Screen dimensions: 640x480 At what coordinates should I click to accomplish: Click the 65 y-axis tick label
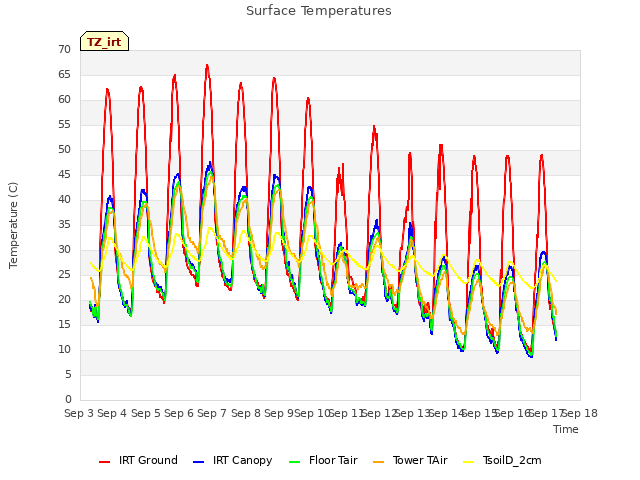pyautogui.click(x=64, y=74)
